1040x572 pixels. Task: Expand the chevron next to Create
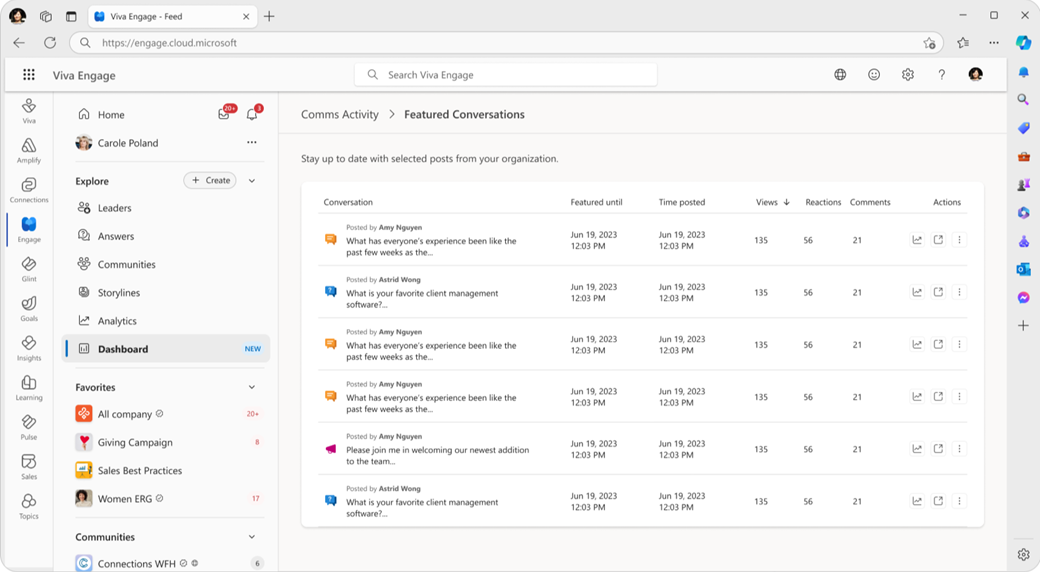coord(252,181)
